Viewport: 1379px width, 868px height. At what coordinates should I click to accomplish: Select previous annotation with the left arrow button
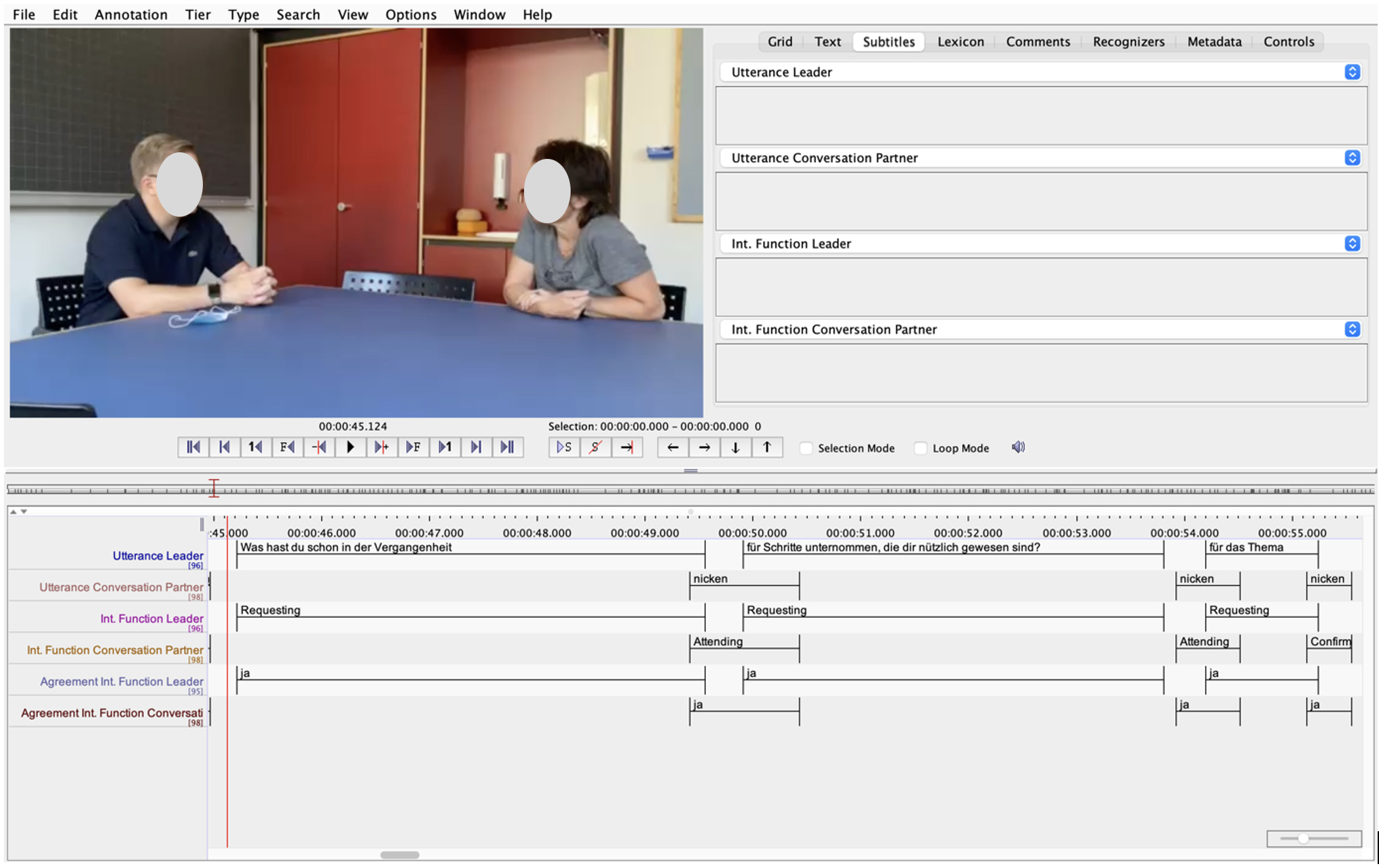click(x=672, y=447)
